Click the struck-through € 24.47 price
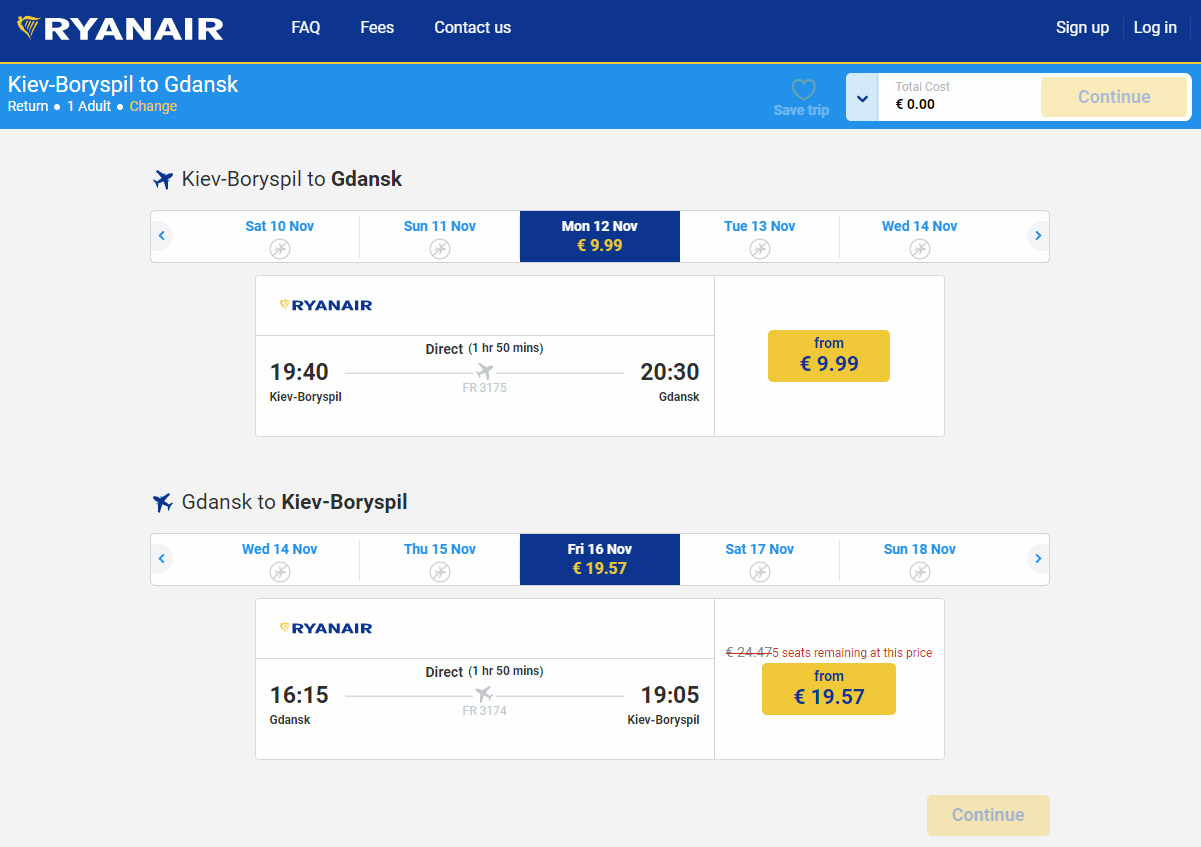 (x=749, y=653)
